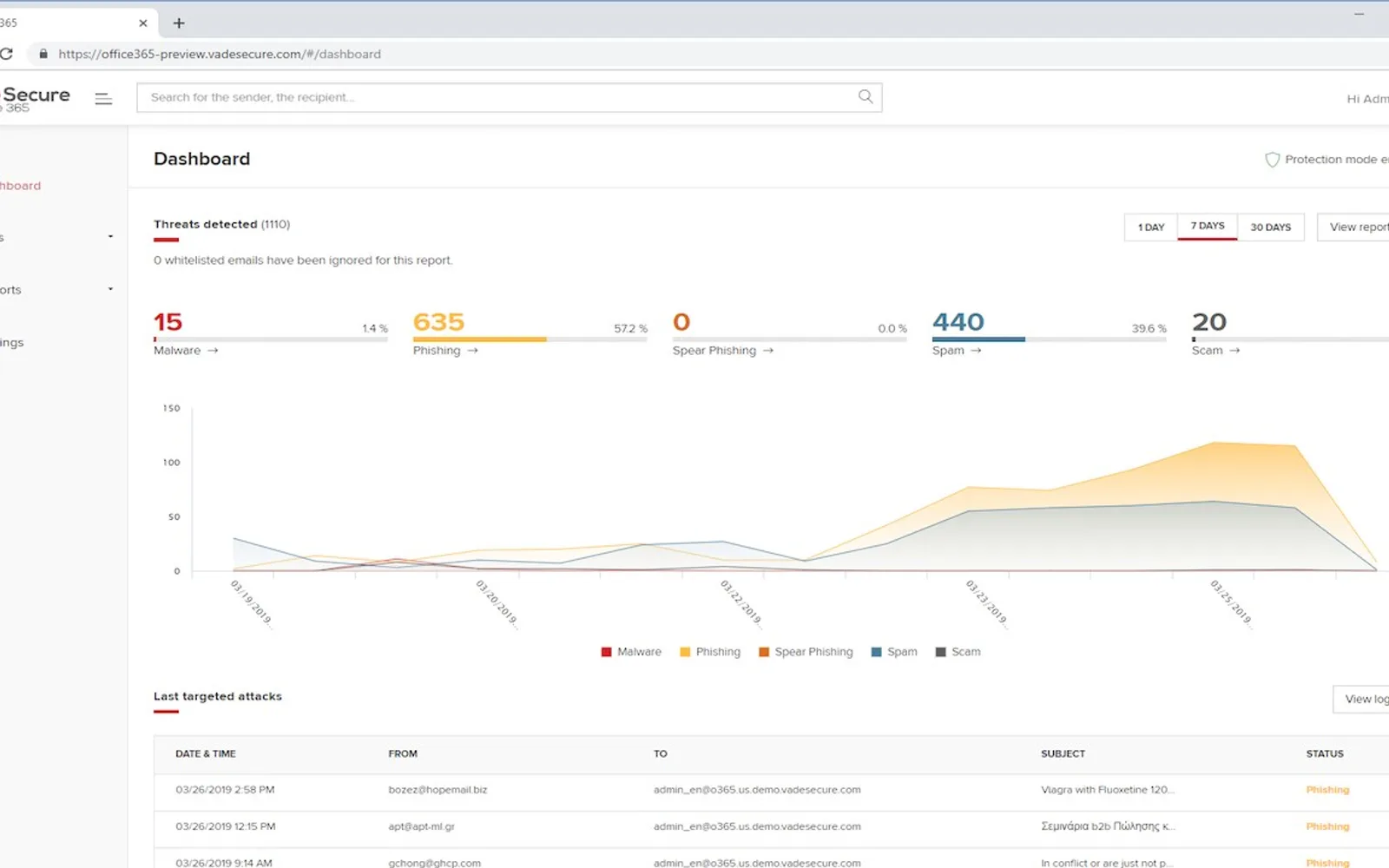Click the 15 malware count
Viewport: 1389px width, 868px height.
(x=168, y=322)
